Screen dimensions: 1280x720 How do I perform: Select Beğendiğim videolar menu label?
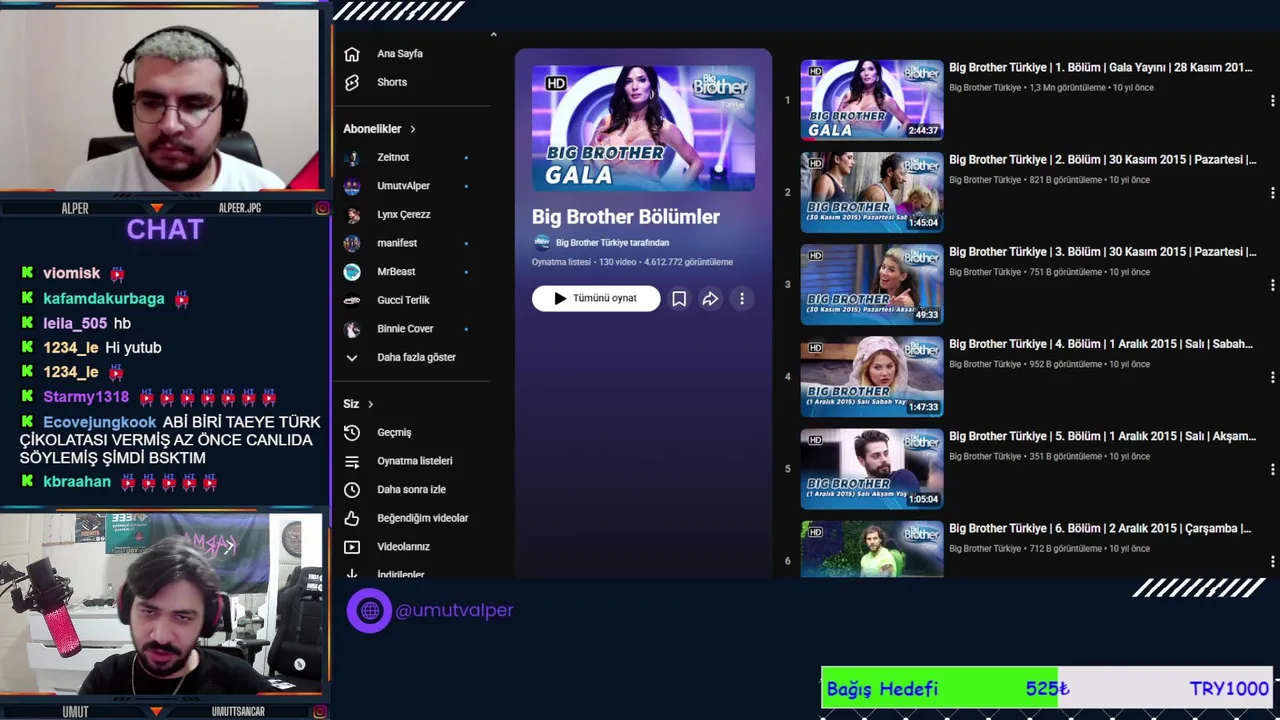(422, 518)
